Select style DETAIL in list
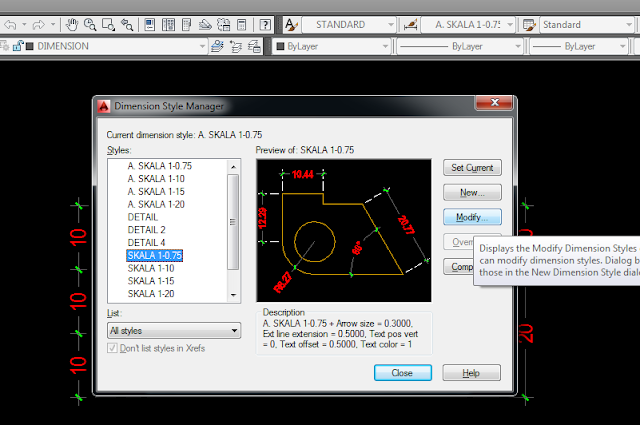This screenshot has height=425, width=640. (142, 217)
